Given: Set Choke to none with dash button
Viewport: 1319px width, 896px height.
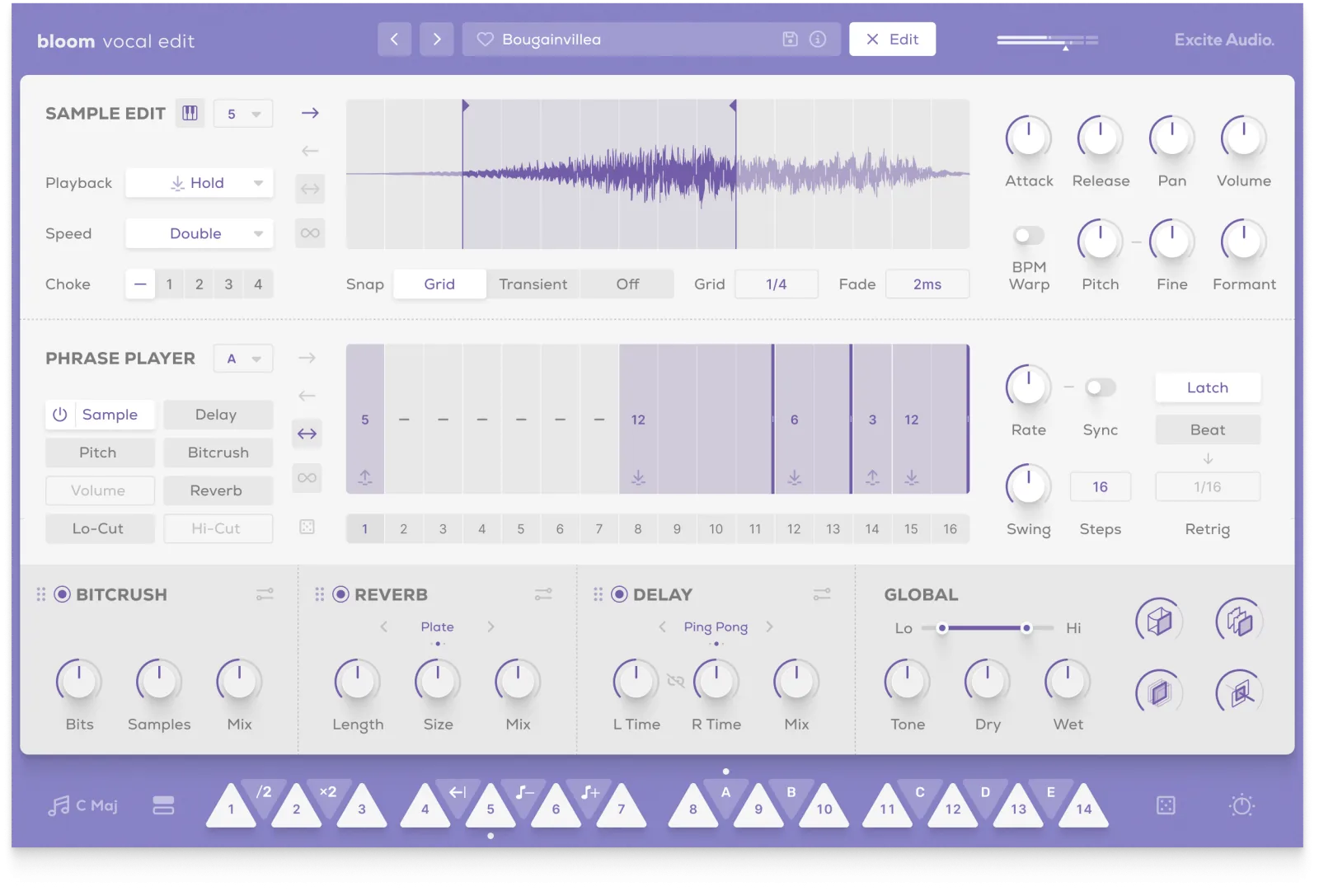Looking at the screenshot, I should 140,284.
